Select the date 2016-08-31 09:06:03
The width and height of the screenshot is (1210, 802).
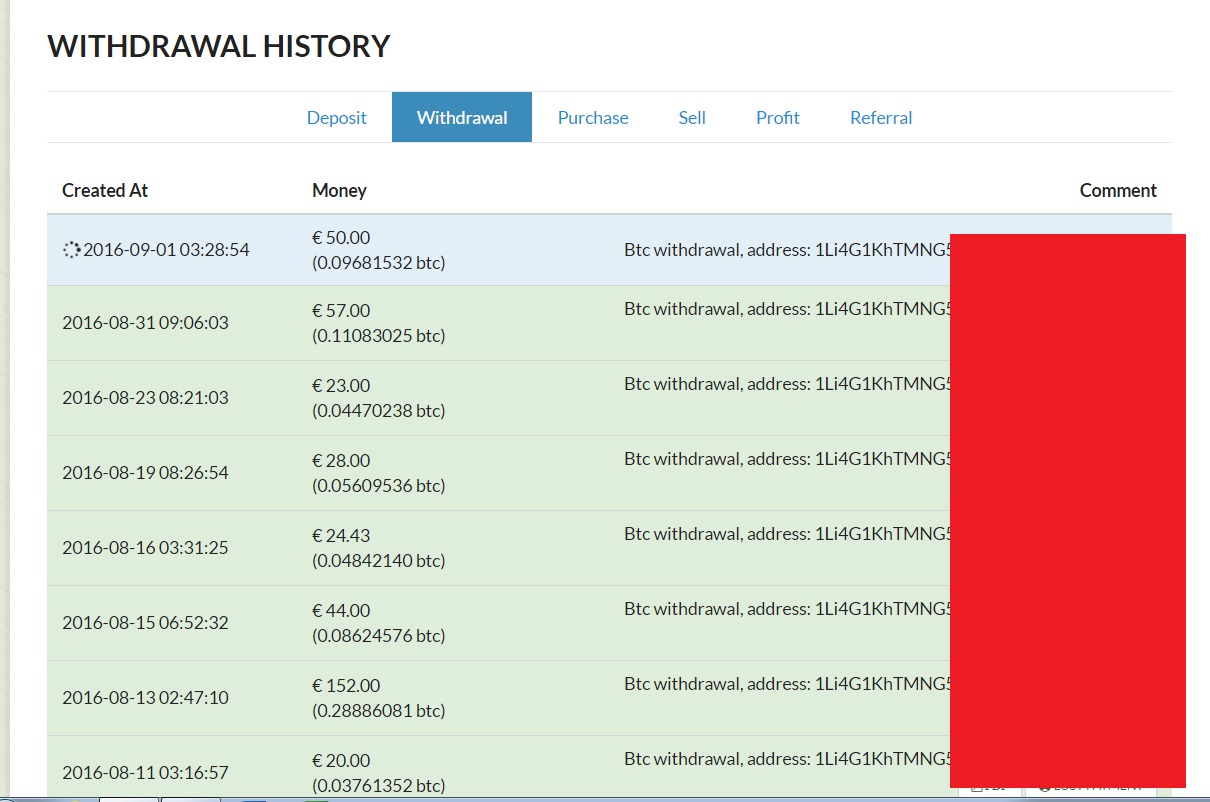click(x=145, y=323)
